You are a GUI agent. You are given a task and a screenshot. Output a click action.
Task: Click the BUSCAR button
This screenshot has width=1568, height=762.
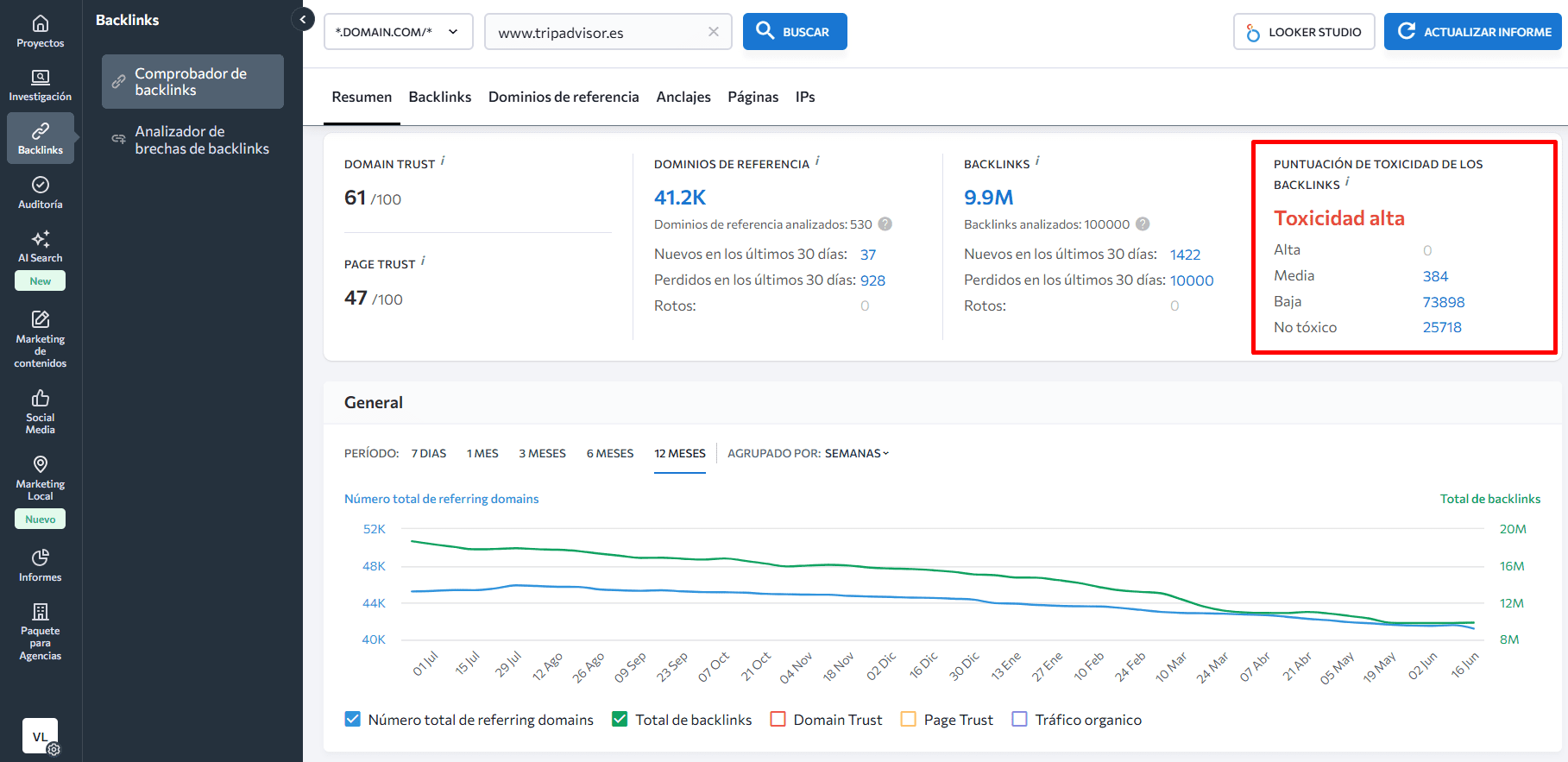[x=795, y=32]
